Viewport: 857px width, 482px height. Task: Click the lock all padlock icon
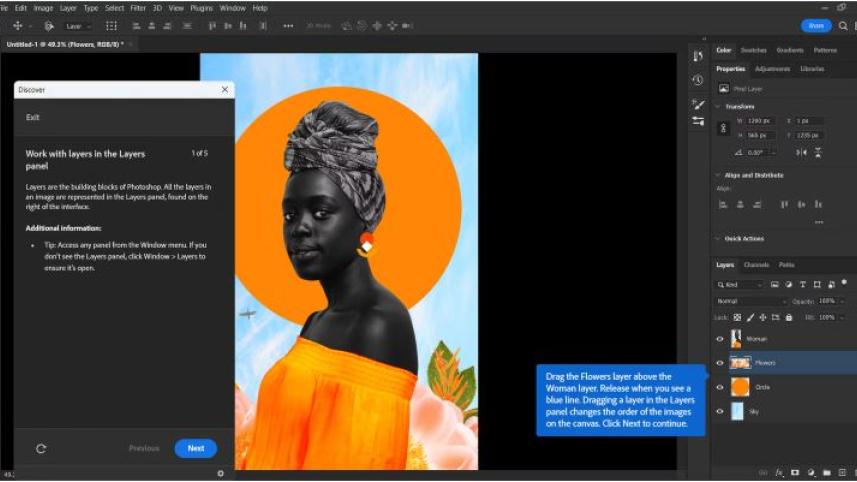coord(789,317)
